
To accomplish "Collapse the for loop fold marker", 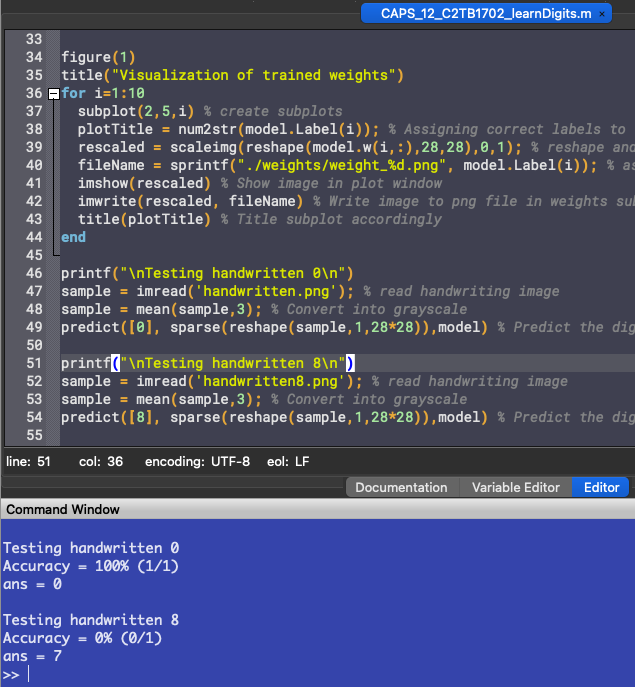I will tap(53, 94).
